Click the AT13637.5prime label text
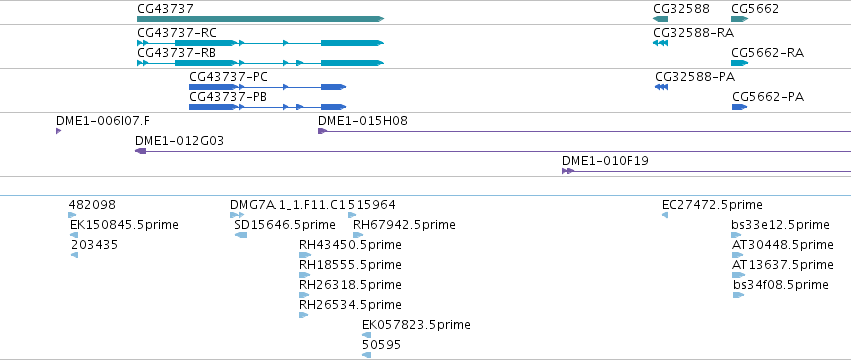851x360 pixels. click(783, 265)
